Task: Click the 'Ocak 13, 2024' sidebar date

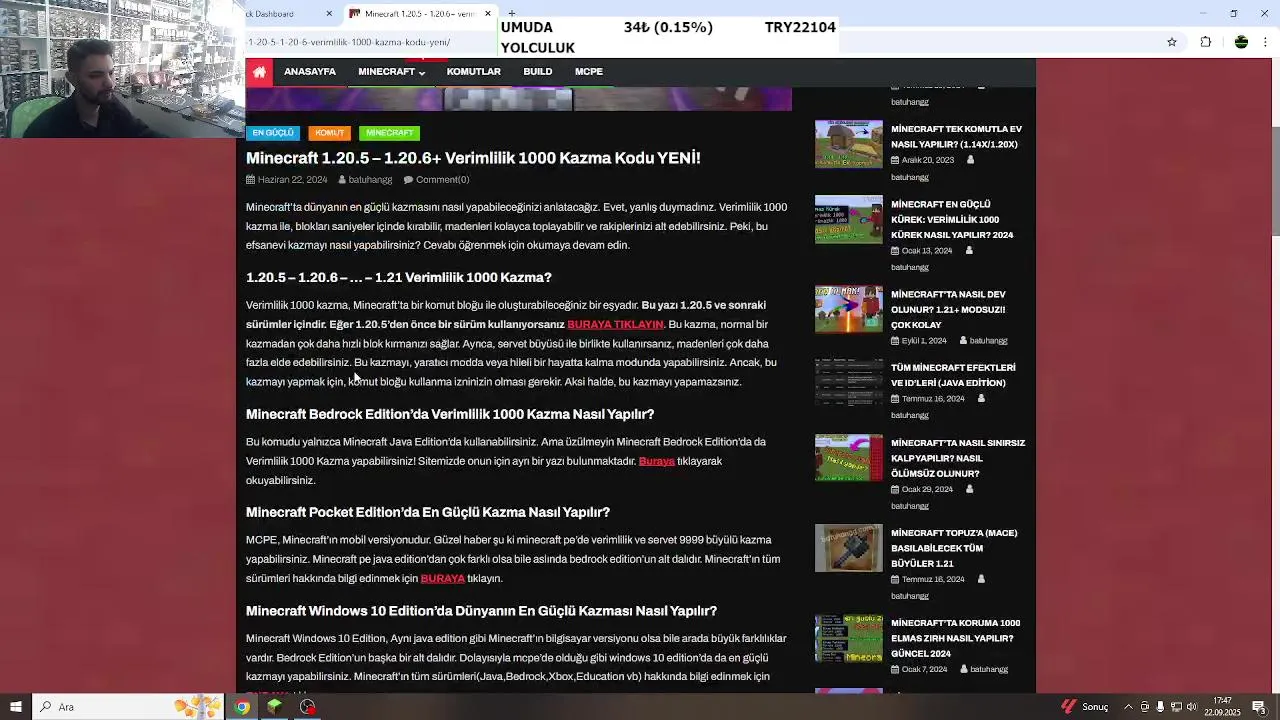Action: [x=927, y=251]
